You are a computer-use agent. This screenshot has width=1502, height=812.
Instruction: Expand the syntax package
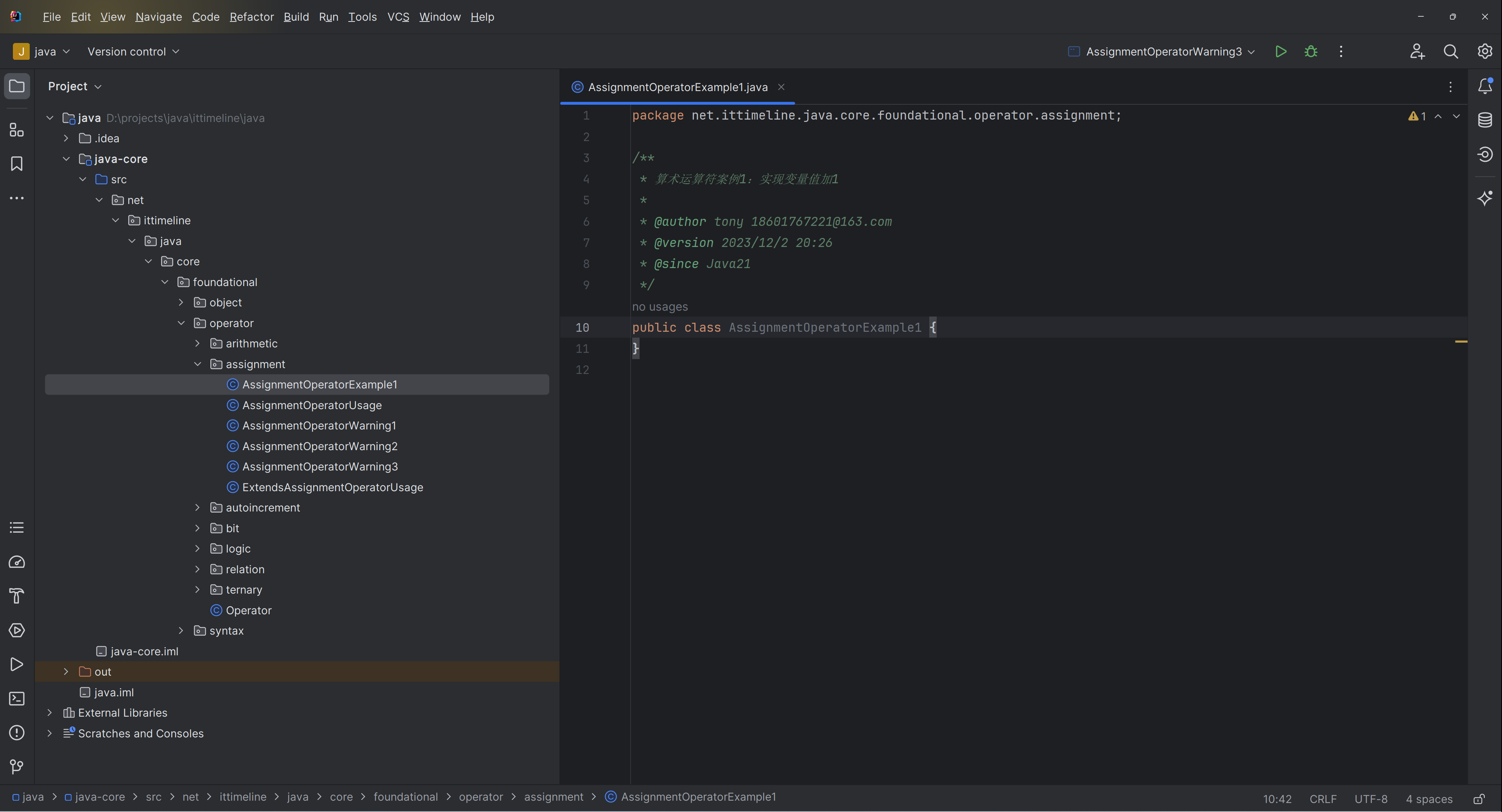pyautogui.click(x=181, y=631)
